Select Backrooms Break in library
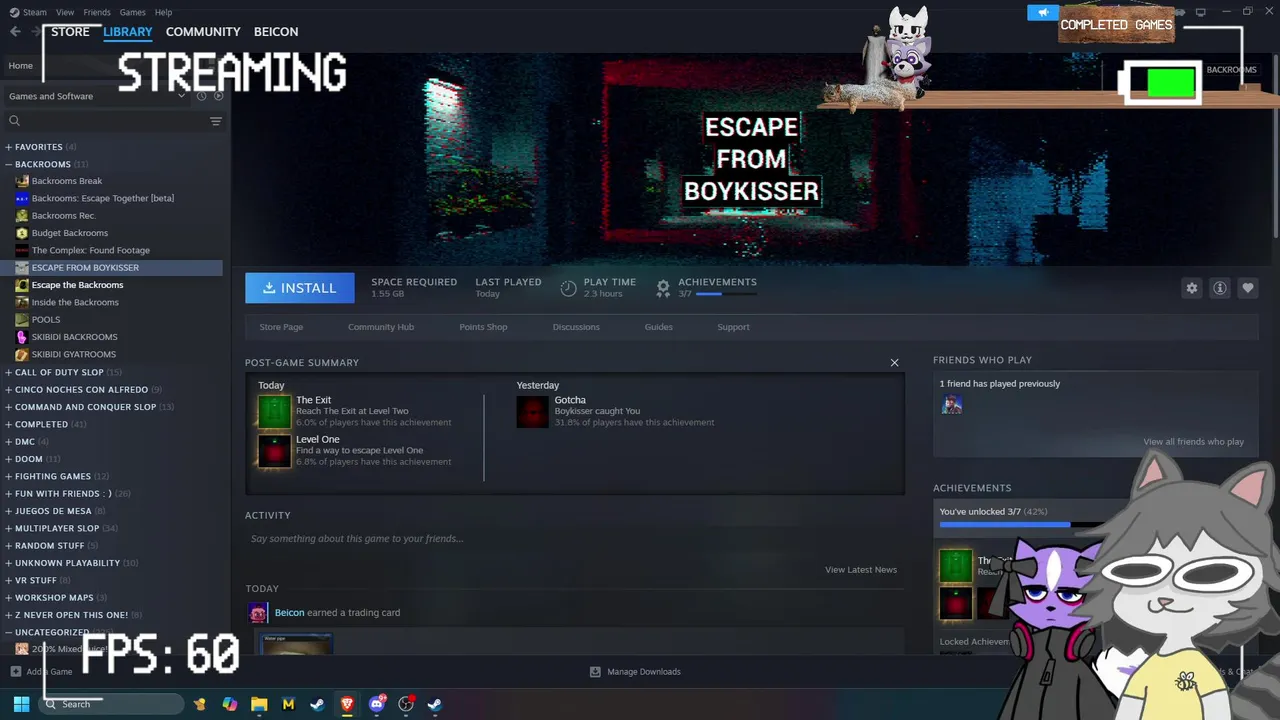Image resolution: width=1280 pixels, height=720 pixels. click(67, 181)
